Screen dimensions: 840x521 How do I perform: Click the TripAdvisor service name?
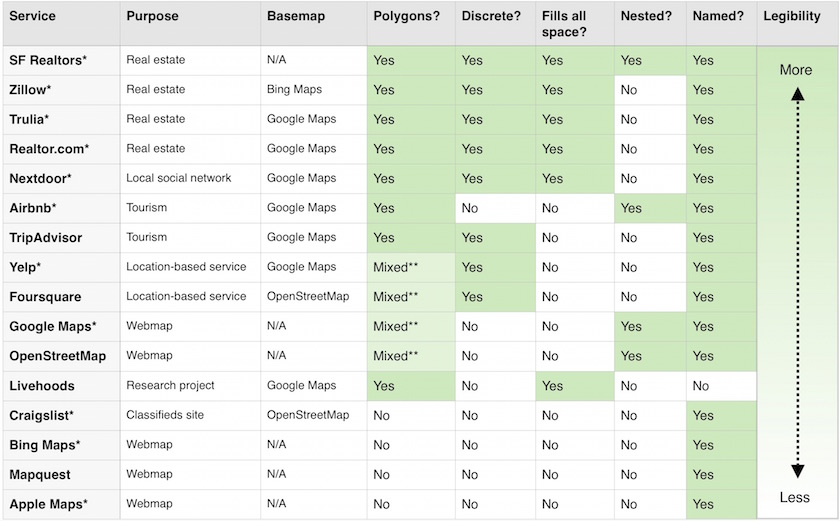pyautogui.click(x=46, y=238)
